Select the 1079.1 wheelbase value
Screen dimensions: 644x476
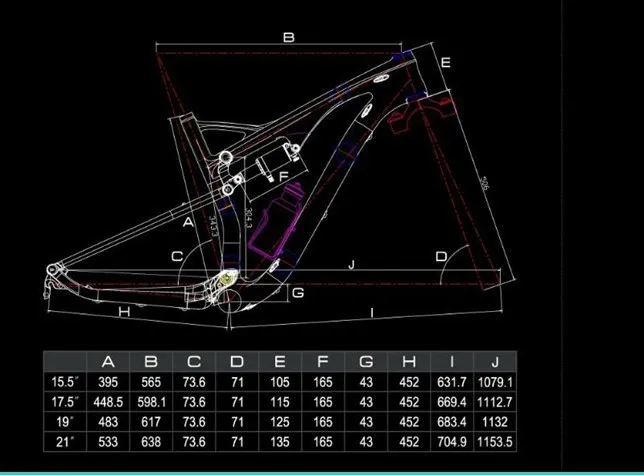[x=495, y=382]
